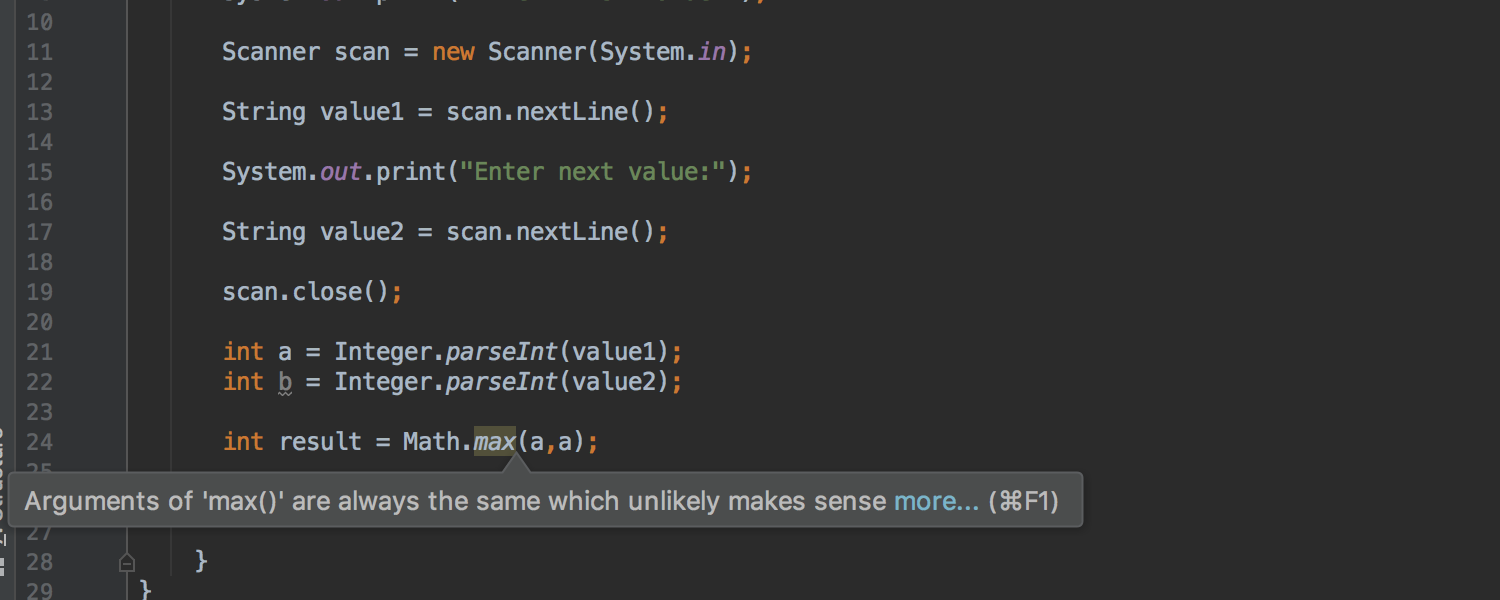
Task: Click gutter line number 11
Action: [39, 52]
